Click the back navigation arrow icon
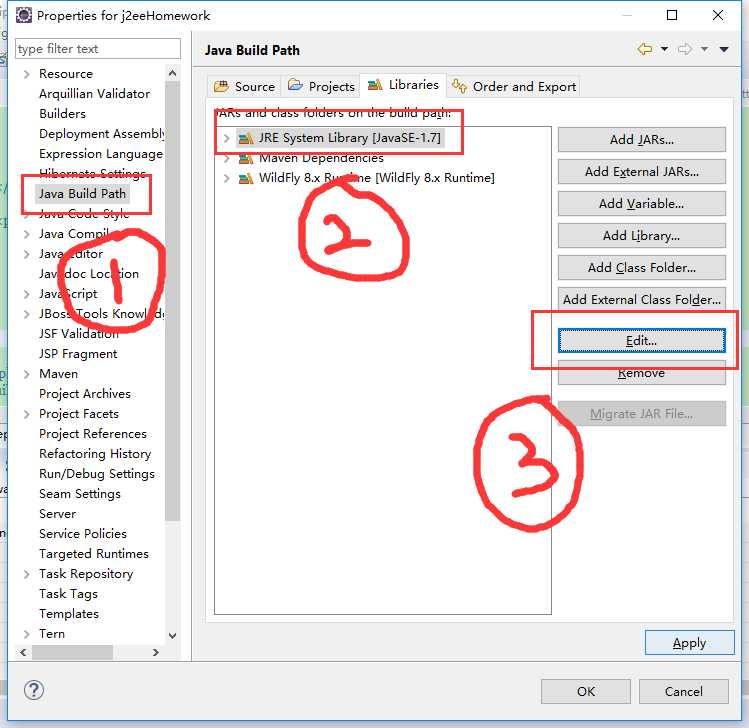Viewport: 749px width, 728px height. (644, 49)
